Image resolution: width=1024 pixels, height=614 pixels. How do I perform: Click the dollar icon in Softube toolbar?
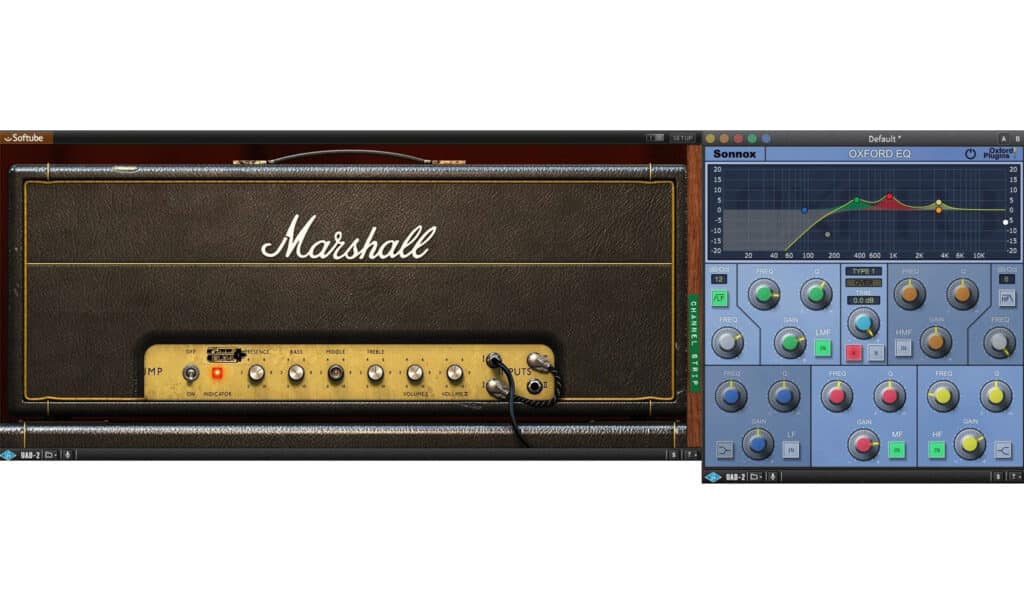coord(674,455)
